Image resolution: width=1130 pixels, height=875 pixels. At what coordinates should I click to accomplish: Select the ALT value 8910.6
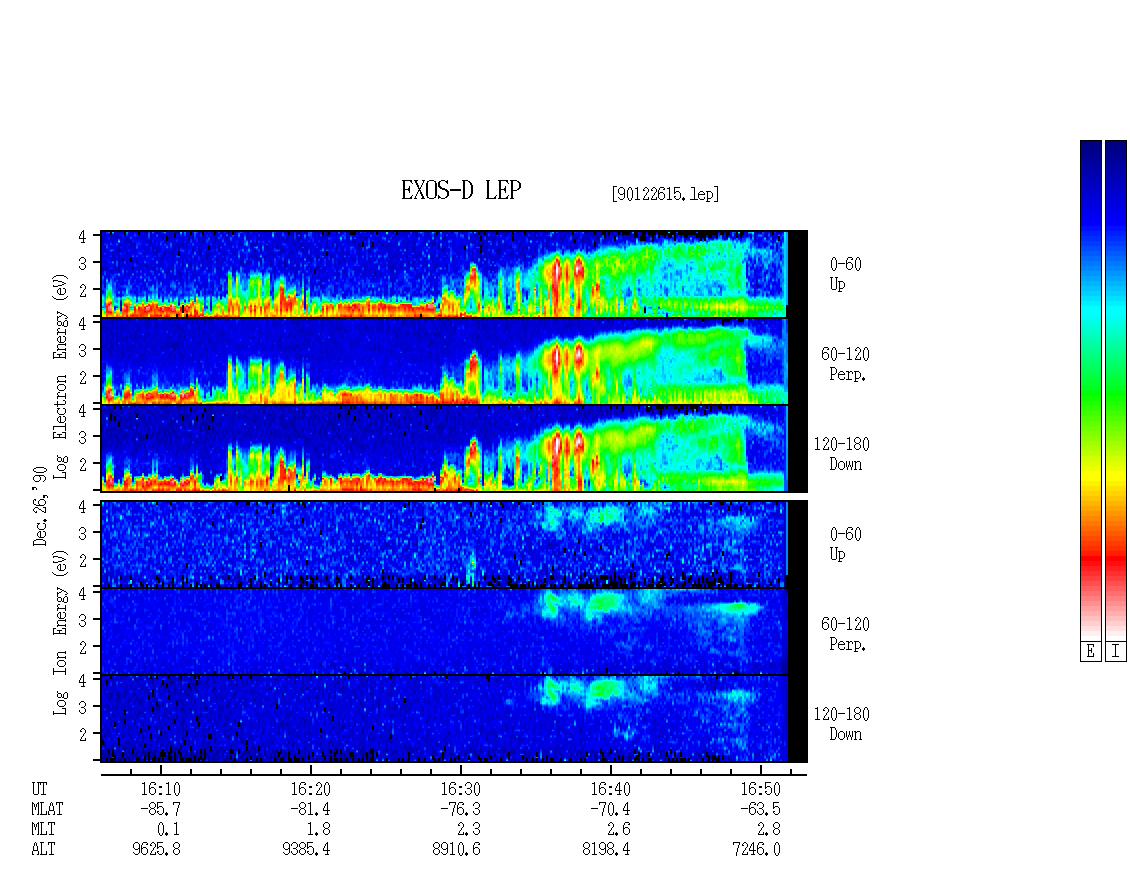(456, 850)
